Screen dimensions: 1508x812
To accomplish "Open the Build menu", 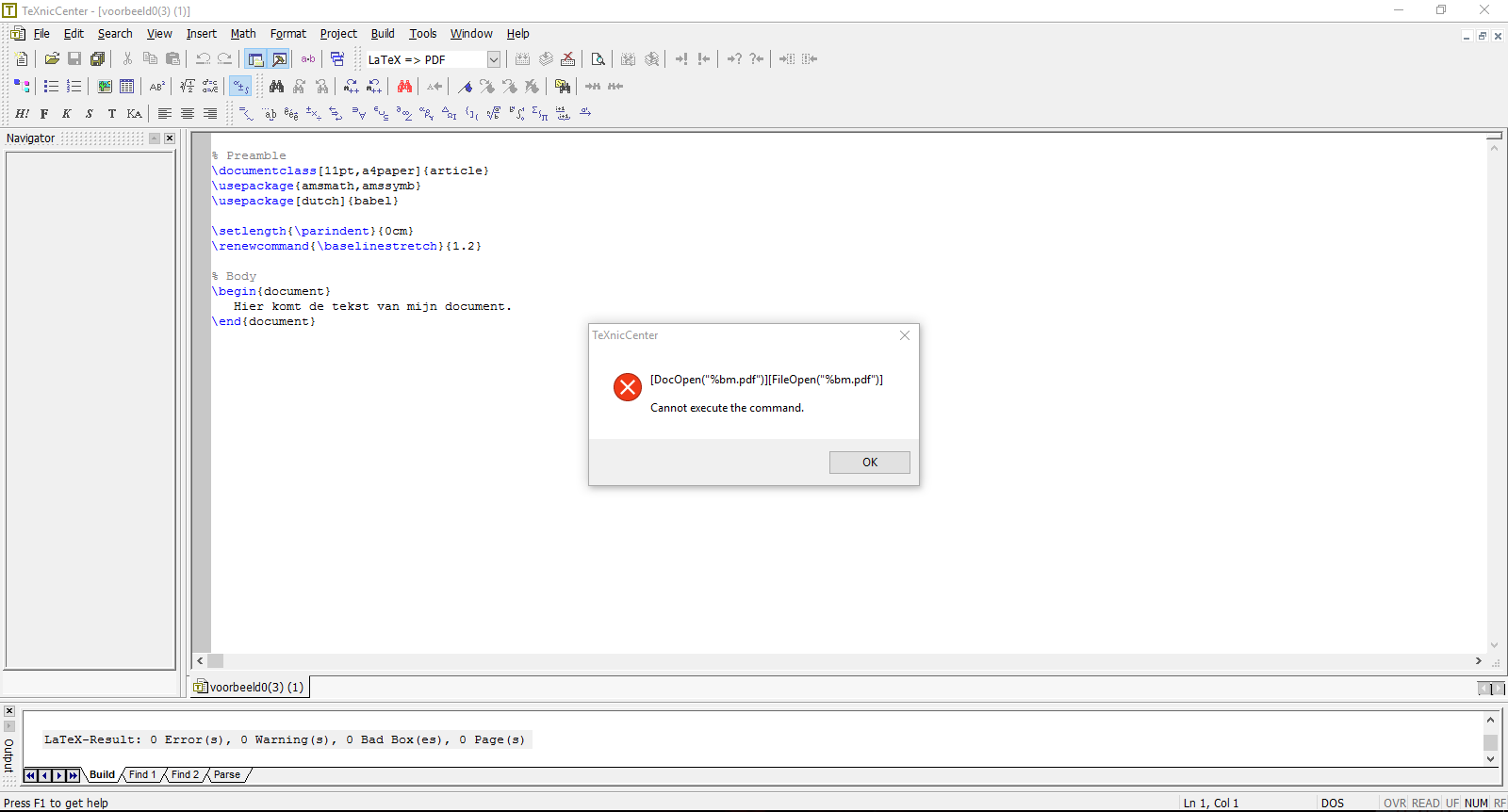I will 383,33.
